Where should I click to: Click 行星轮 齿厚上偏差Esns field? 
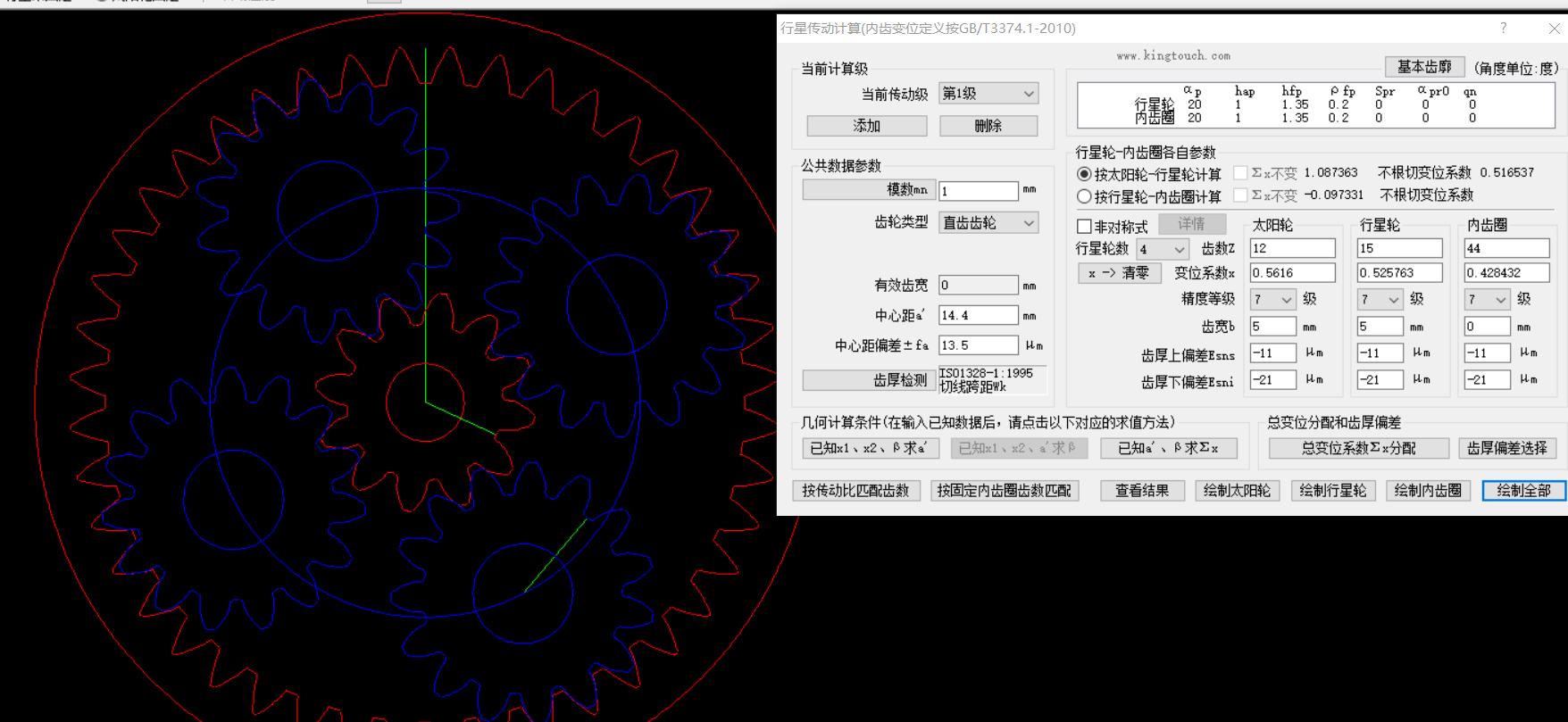(1380, 353)
